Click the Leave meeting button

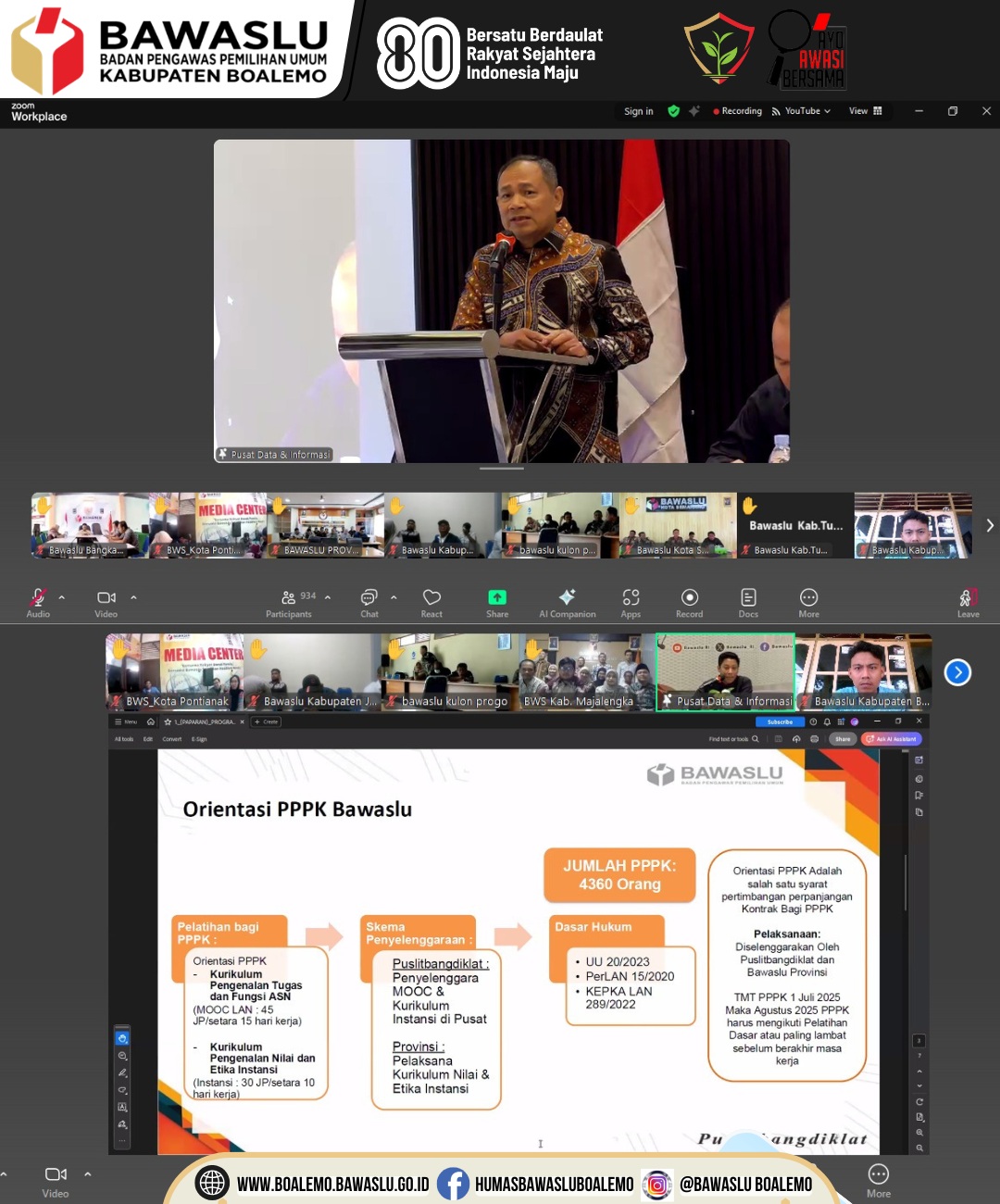click(968, 602)
